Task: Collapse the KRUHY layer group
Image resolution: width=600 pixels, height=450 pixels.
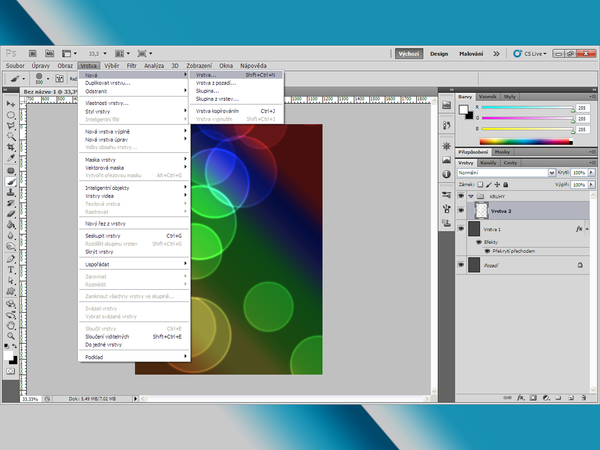Action: (x=471, y=196)
